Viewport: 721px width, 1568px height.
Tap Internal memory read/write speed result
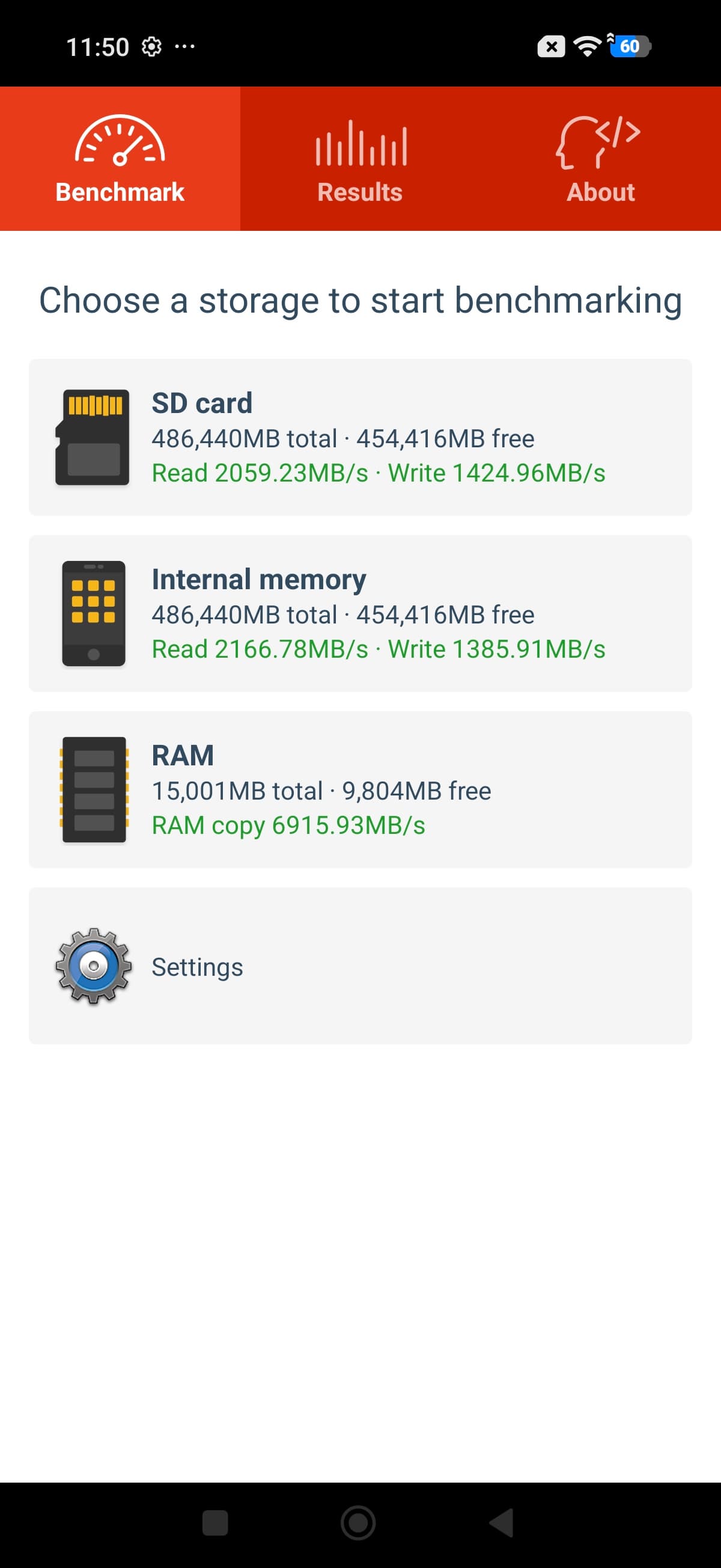pyautogui.click(x=378, y=649)
